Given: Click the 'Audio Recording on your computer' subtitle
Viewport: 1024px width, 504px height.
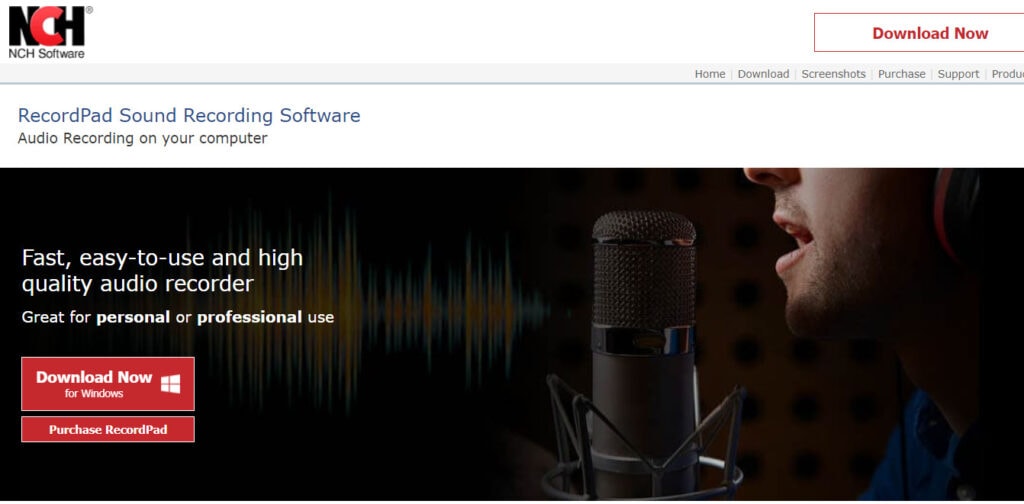Looking at the screenshot, I should click(142, 138).
